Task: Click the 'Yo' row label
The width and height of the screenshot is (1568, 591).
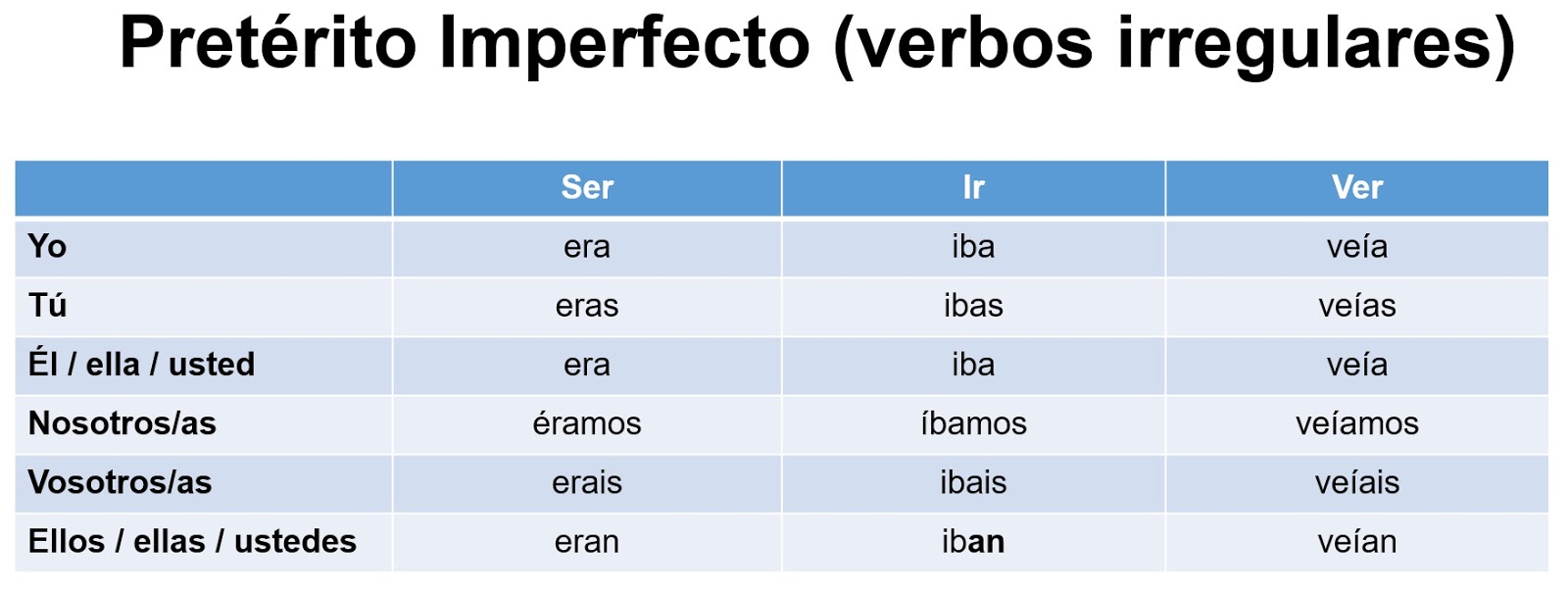Action: pos(47,246)
